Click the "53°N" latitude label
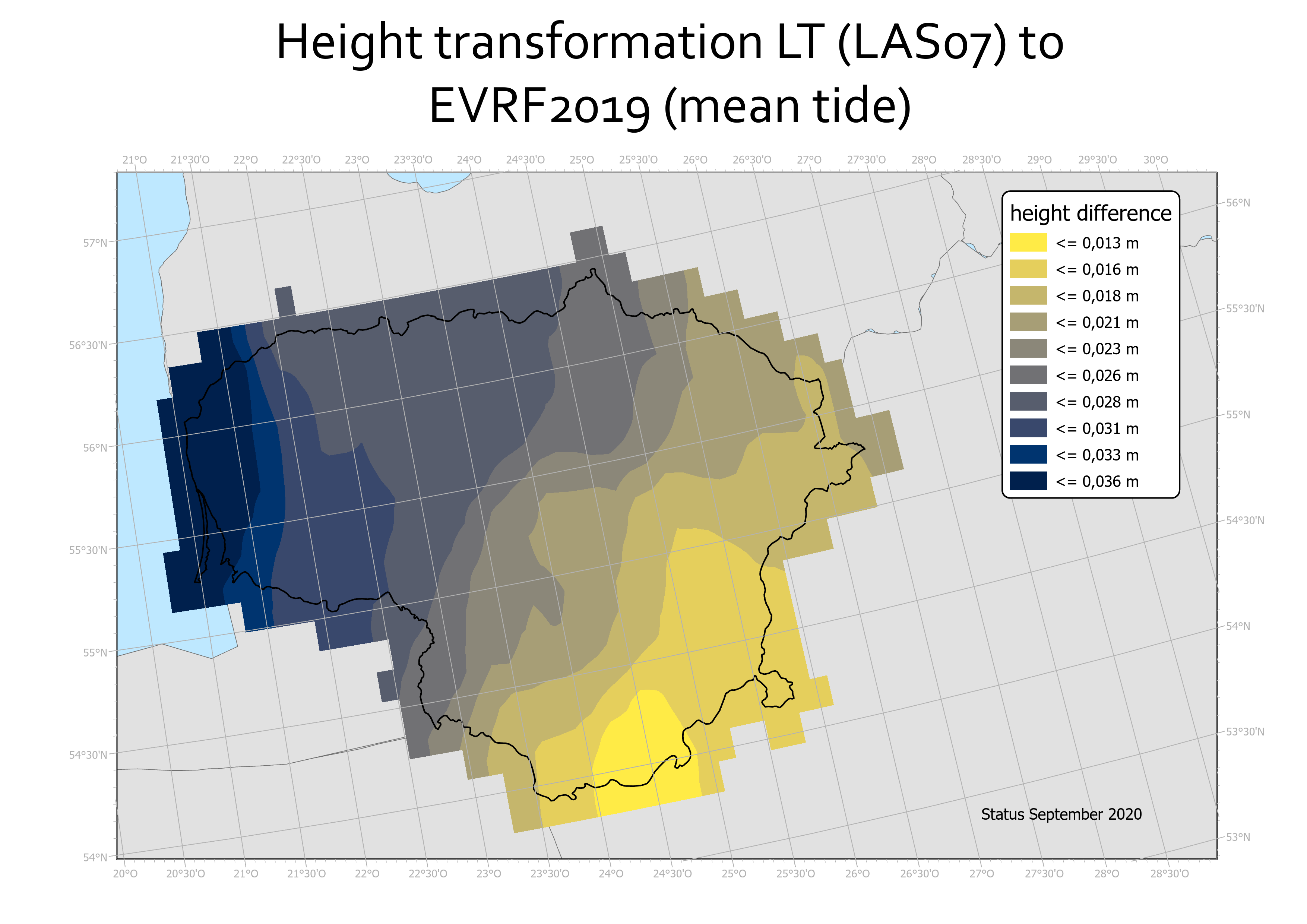Screen dimensions: 1307x924 (1238, 837)
